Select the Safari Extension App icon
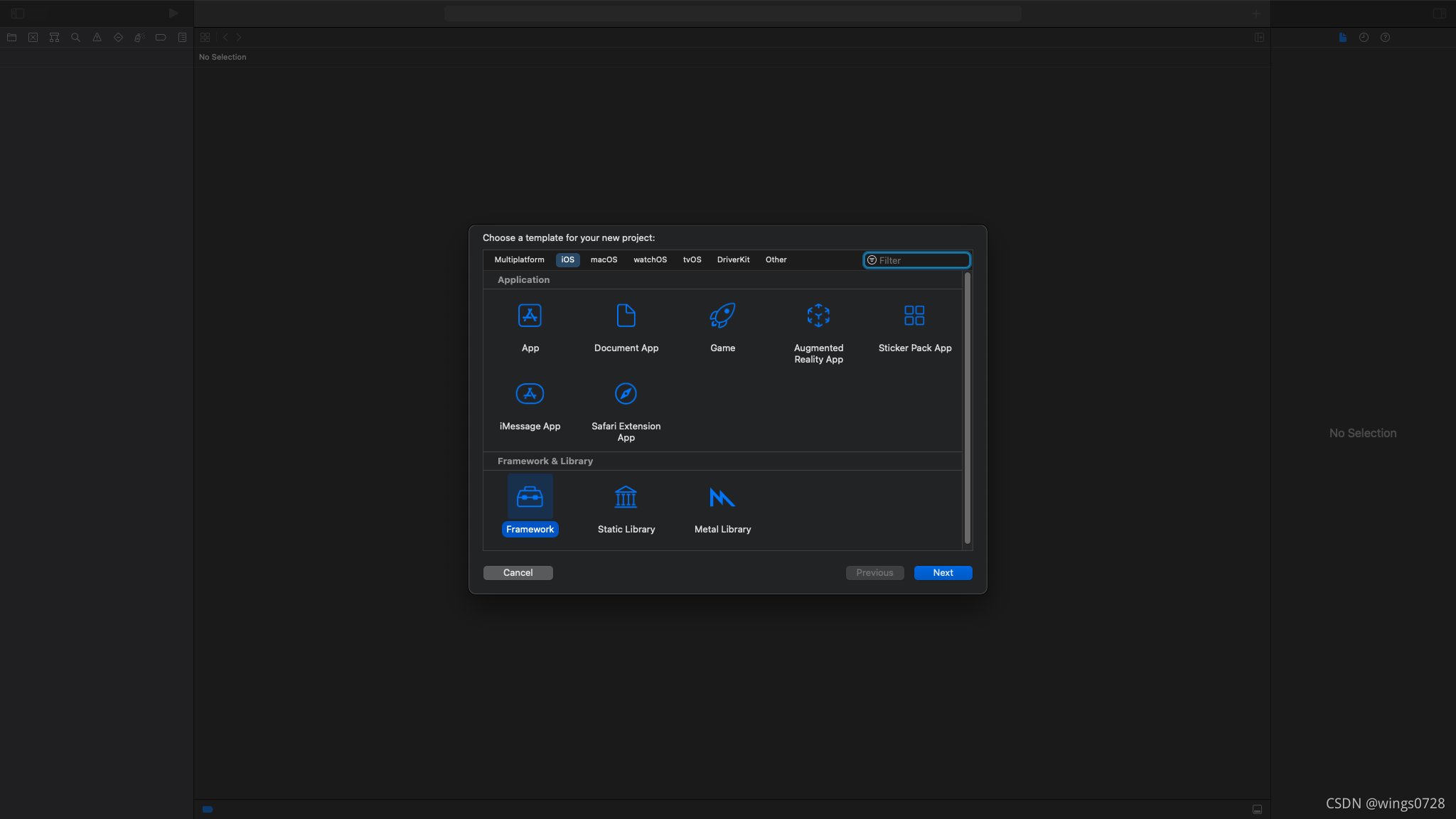This screenshot has width=1456, height=819. tap(626, 393)
